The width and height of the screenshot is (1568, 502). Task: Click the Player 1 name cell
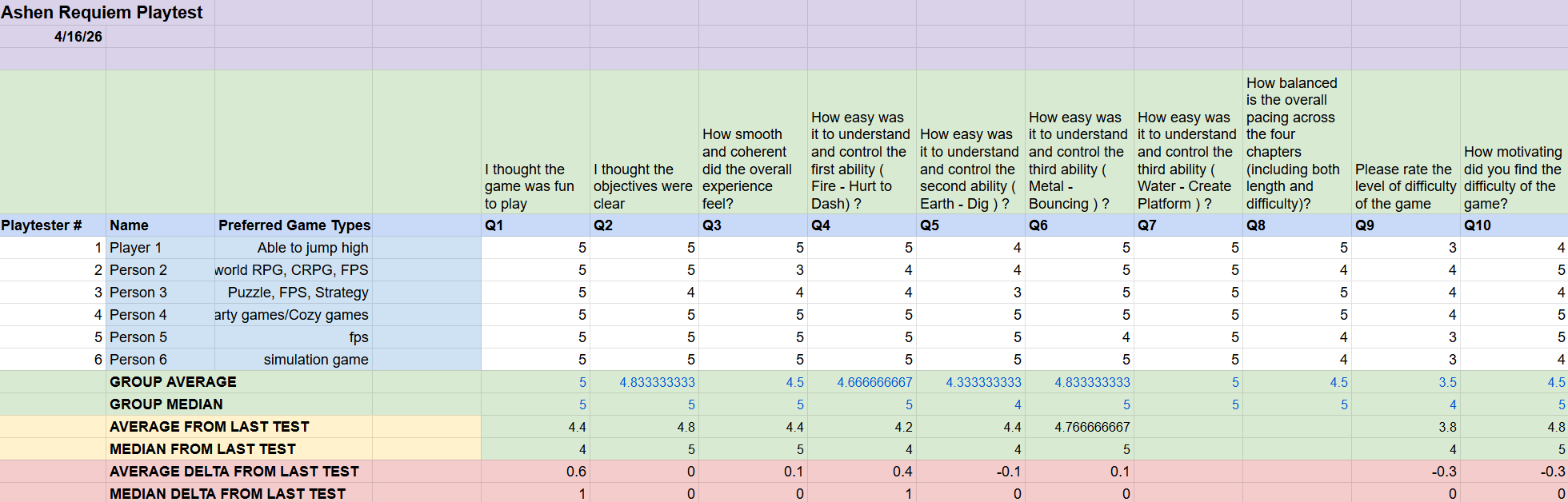[x=160, y=248]
